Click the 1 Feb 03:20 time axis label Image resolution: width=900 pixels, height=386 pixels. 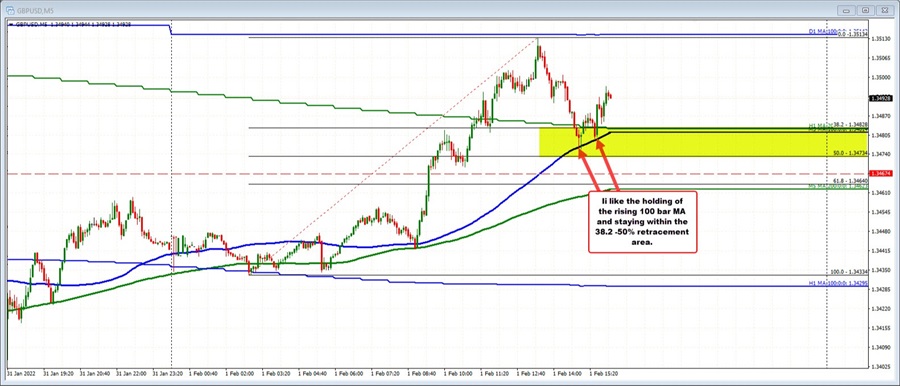point(277,372)
